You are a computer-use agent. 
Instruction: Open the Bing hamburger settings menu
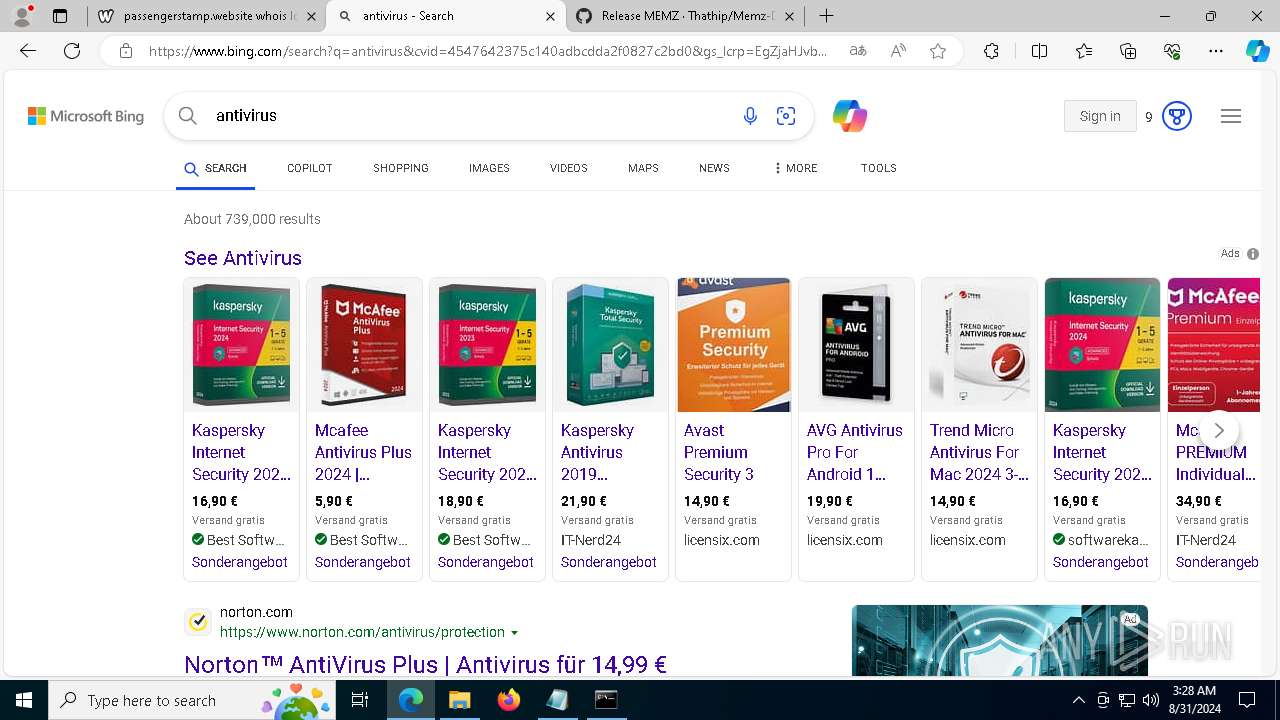pyautogui.click(x=1231, y=116)
